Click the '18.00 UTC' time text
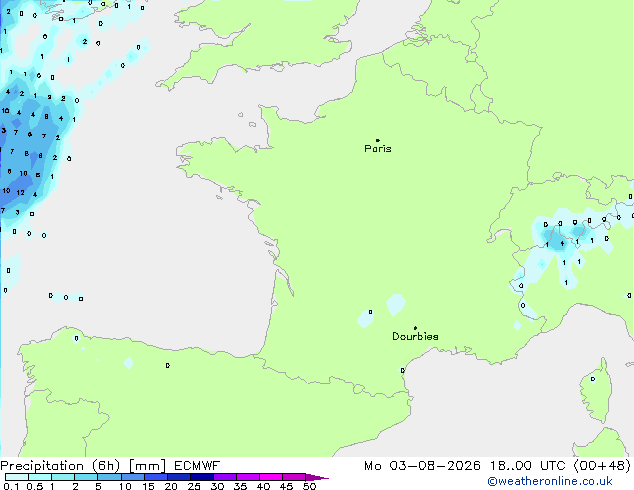Screen dimensions: 634x490 pos(527,466)
